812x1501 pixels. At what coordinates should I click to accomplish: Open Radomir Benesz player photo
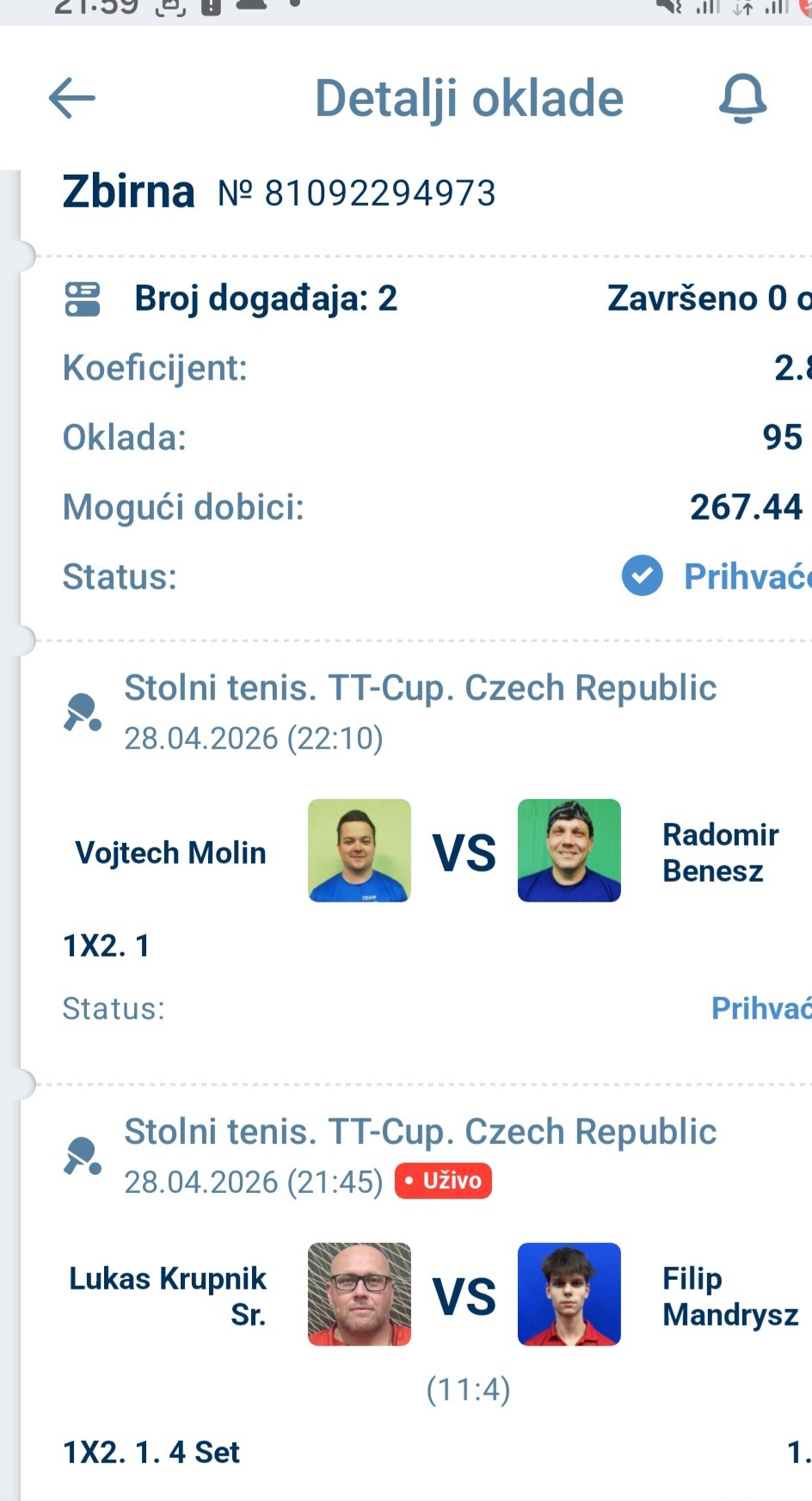click(x=569, y=850)
